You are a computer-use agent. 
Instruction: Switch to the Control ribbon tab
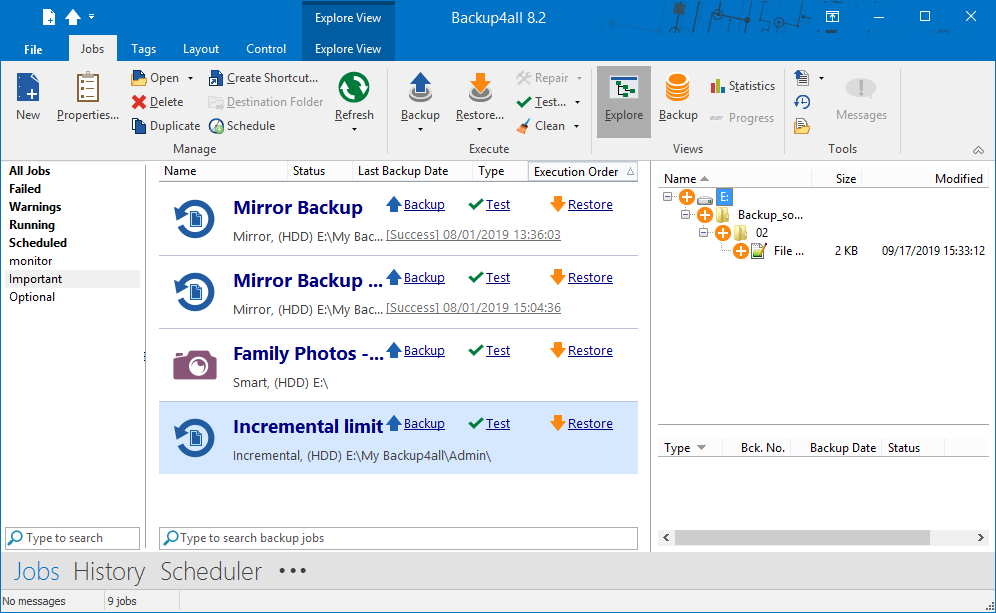coord(266,49)
